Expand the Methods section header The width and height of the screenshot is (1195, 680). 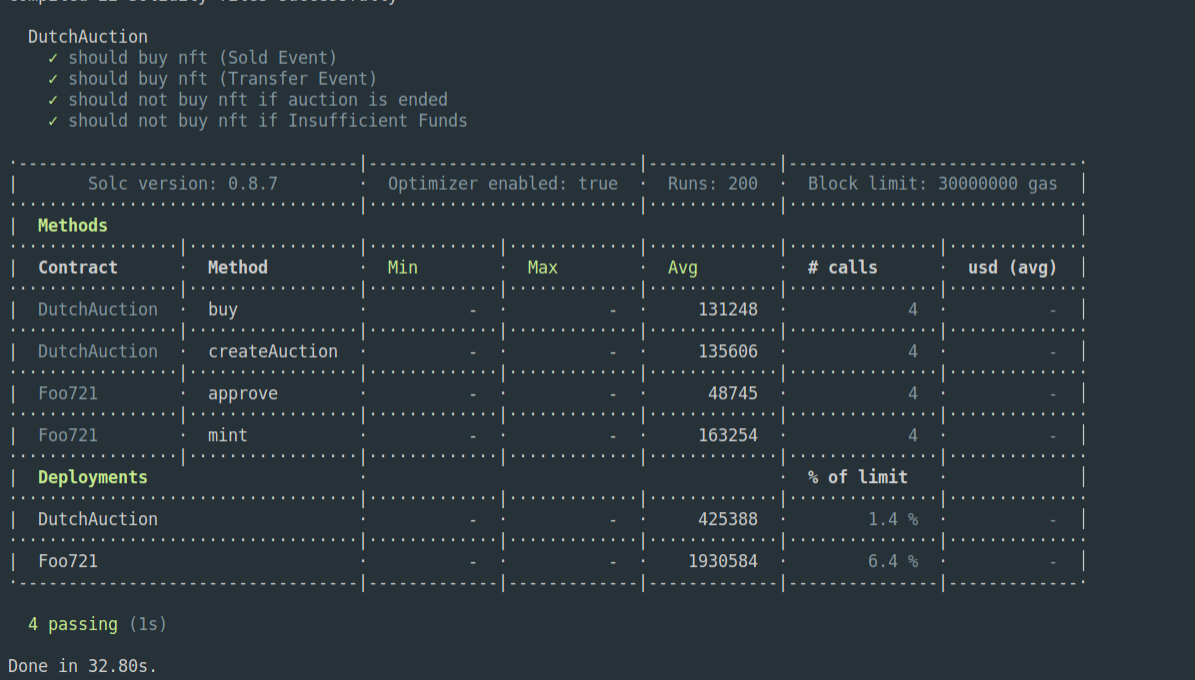[x=72, y=225]
